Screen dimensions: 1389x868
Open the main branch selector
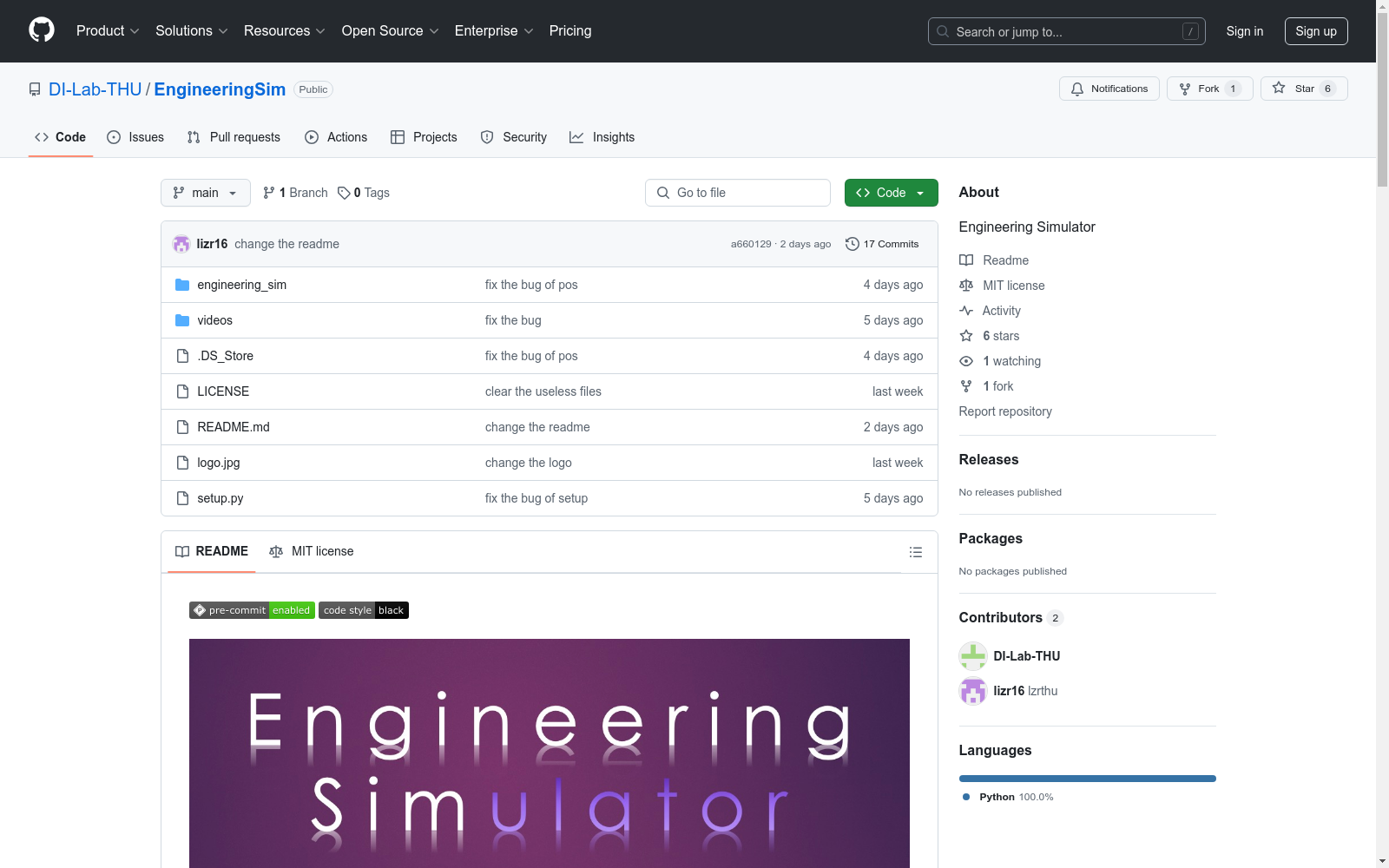206,193
